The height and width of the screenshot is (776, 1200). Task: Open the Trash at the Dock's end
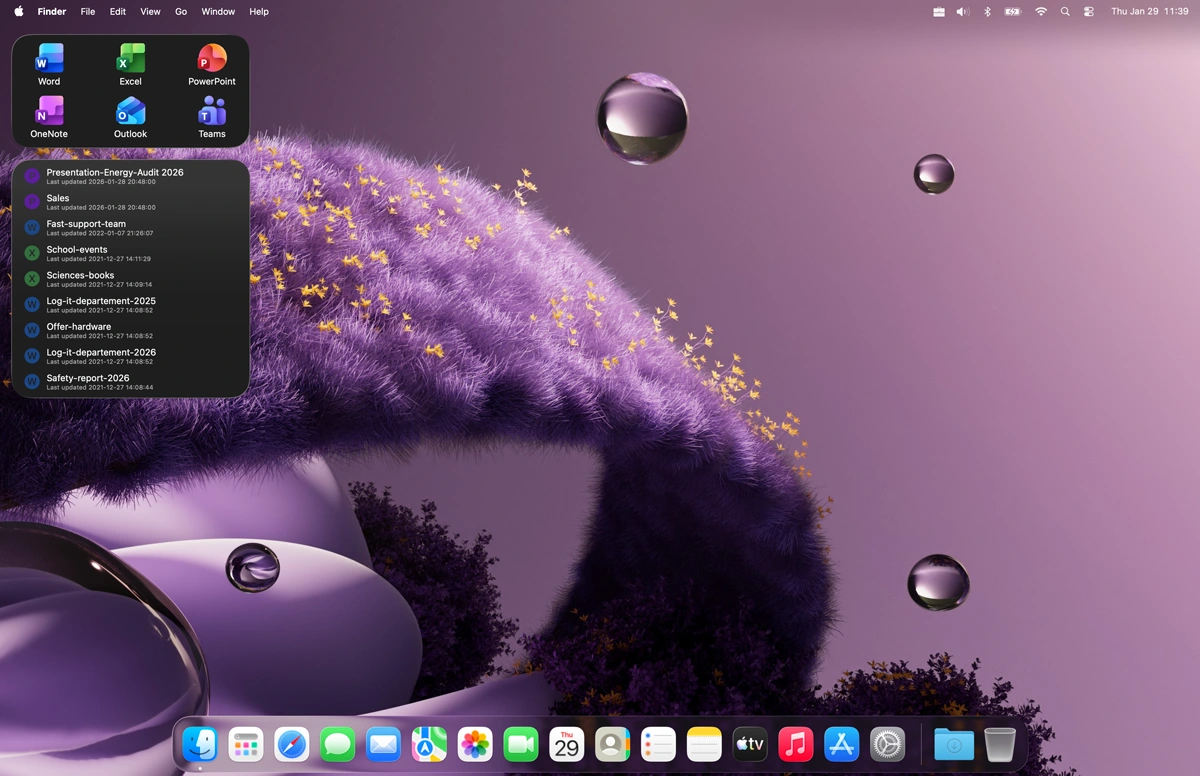(999, 743)
